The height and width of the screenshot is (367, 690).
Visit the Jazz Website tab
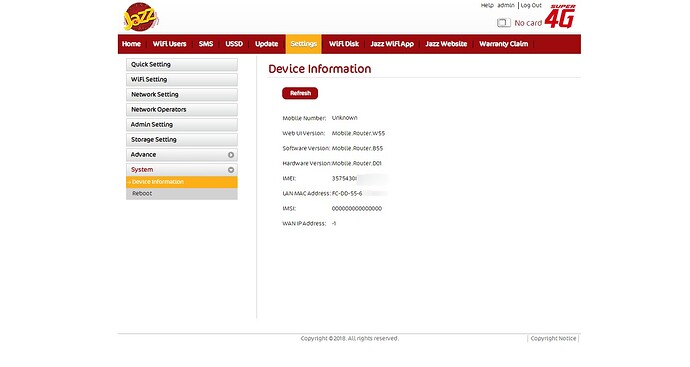446,44
